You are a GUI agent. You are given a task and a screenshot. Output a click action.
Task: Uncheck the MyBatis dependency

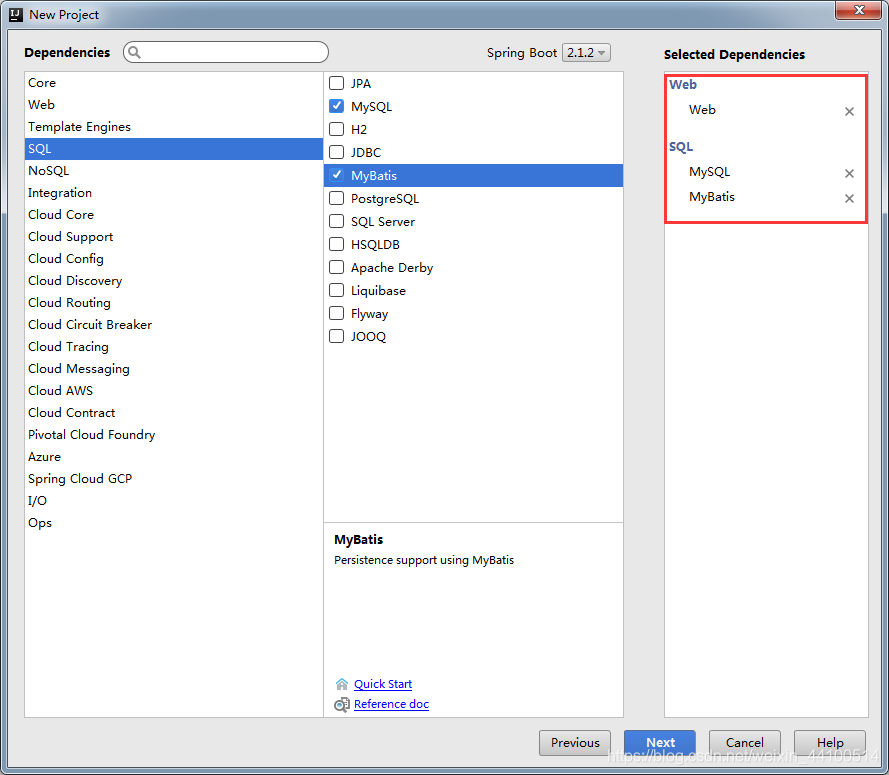point(336,175)
